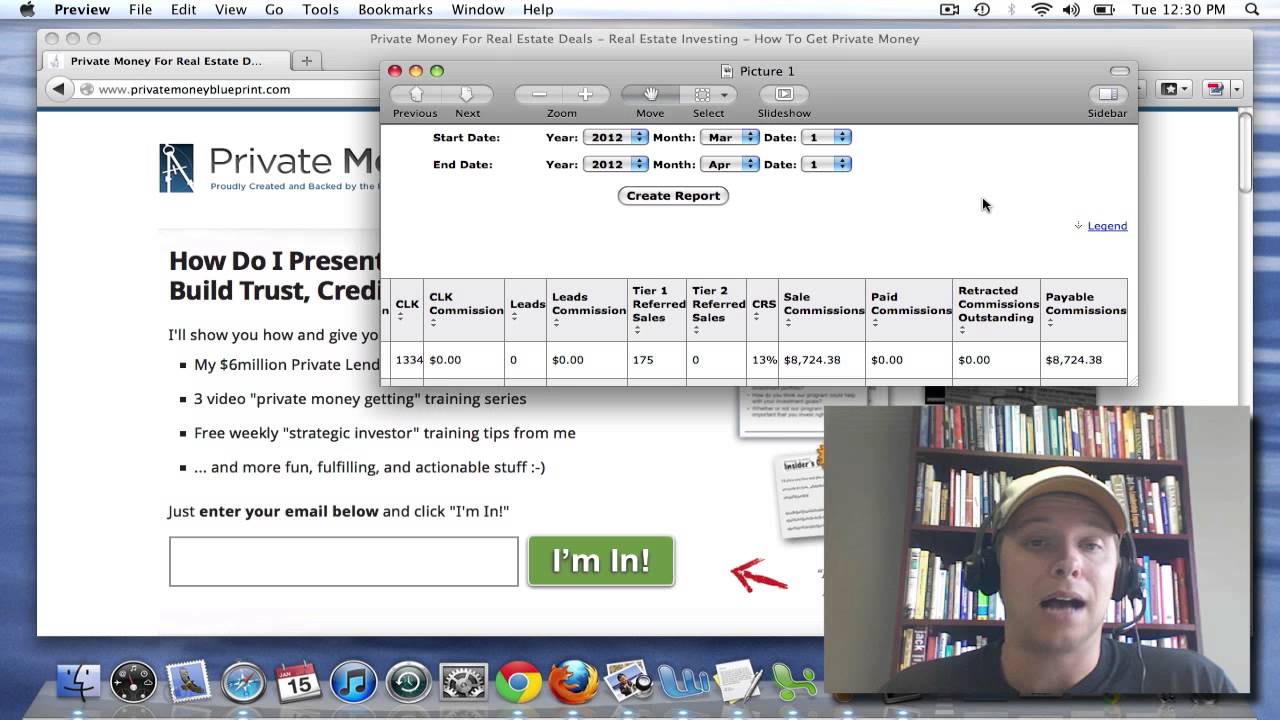
Task: Click the Picture 1 document proxy icon
Action: [x=727, y=71]
